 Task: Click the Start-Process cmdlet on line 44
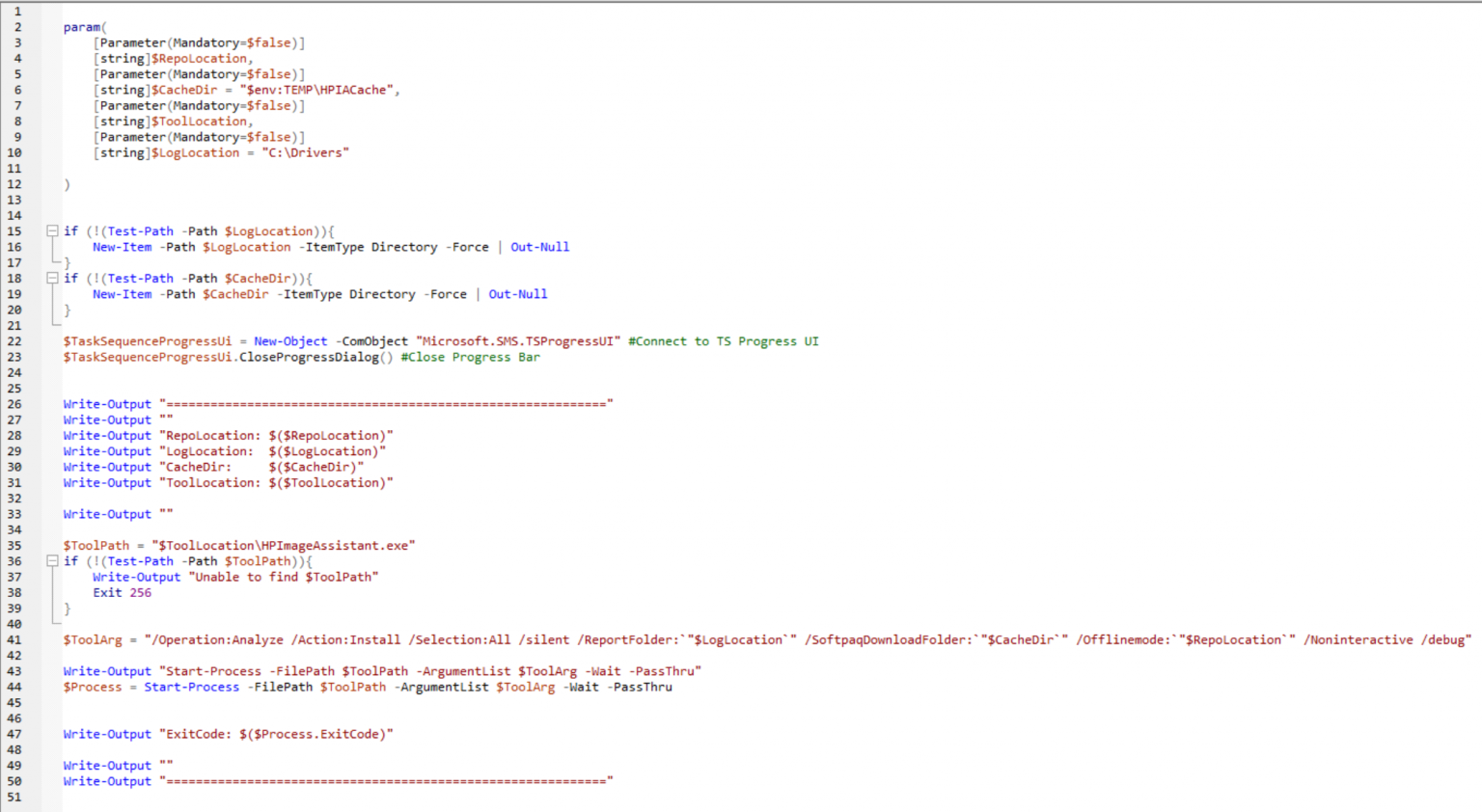[192, 687]
